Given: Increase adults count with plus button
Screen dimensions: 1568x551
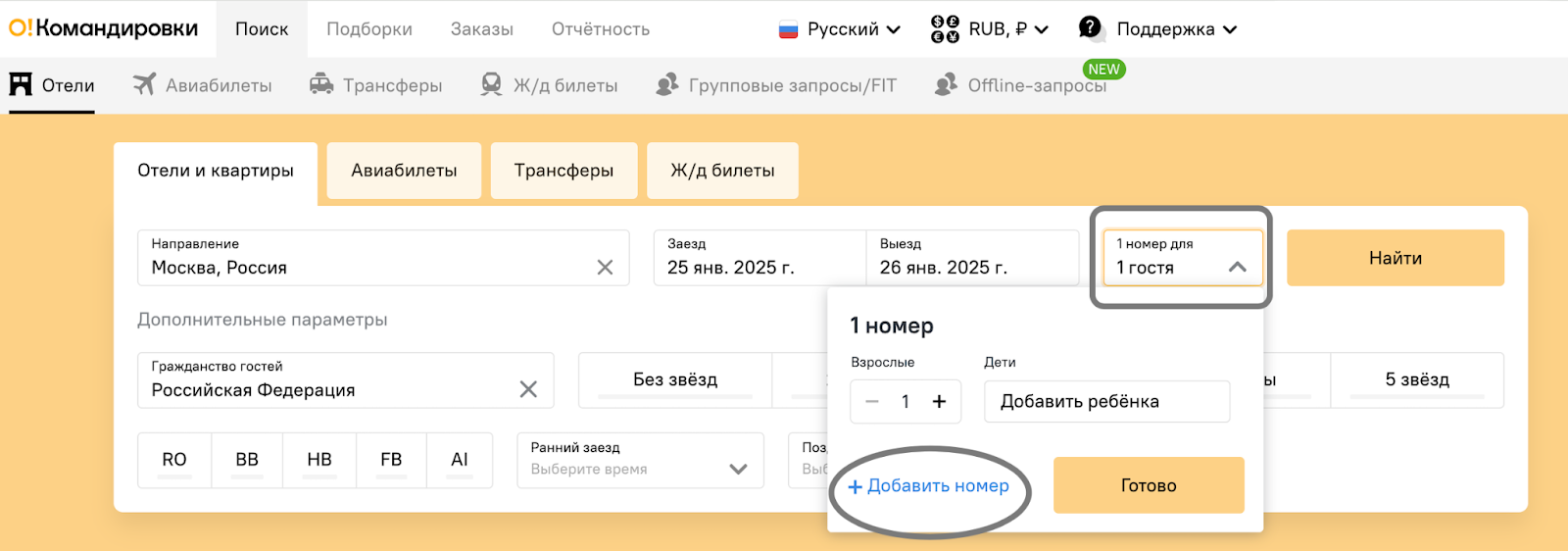Looking at the screenshot, I should pyautogui.click(x=939, y=401).
